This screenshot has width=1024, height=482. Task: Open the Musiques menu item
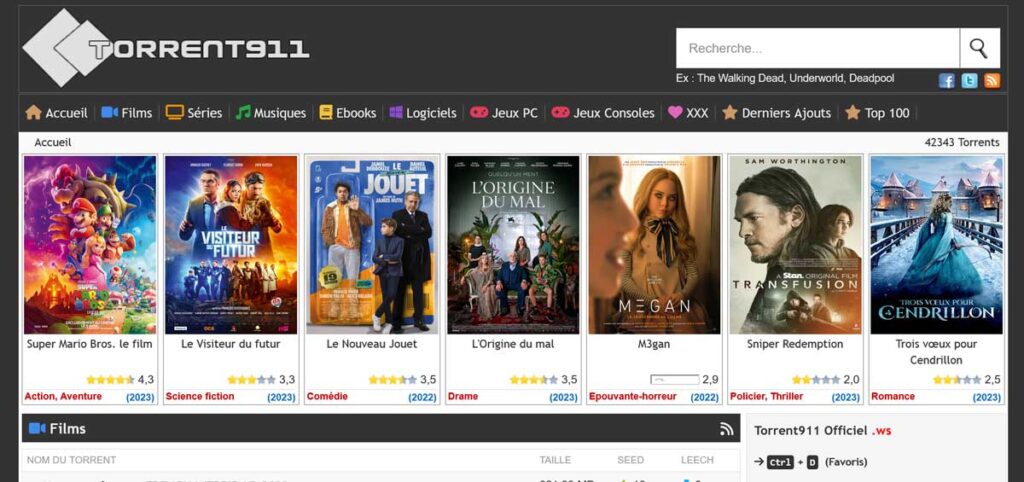click(280, 113)
